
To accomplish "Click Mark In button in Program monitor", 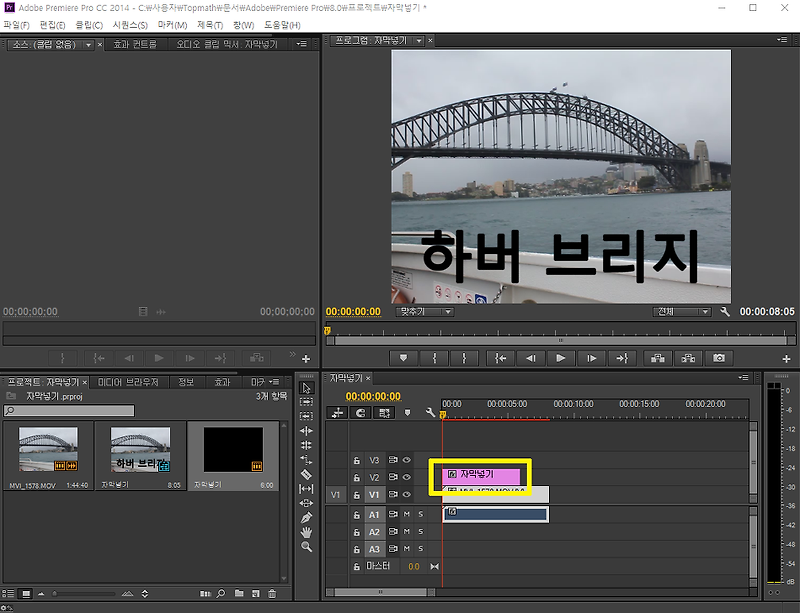I will (434, 358).
